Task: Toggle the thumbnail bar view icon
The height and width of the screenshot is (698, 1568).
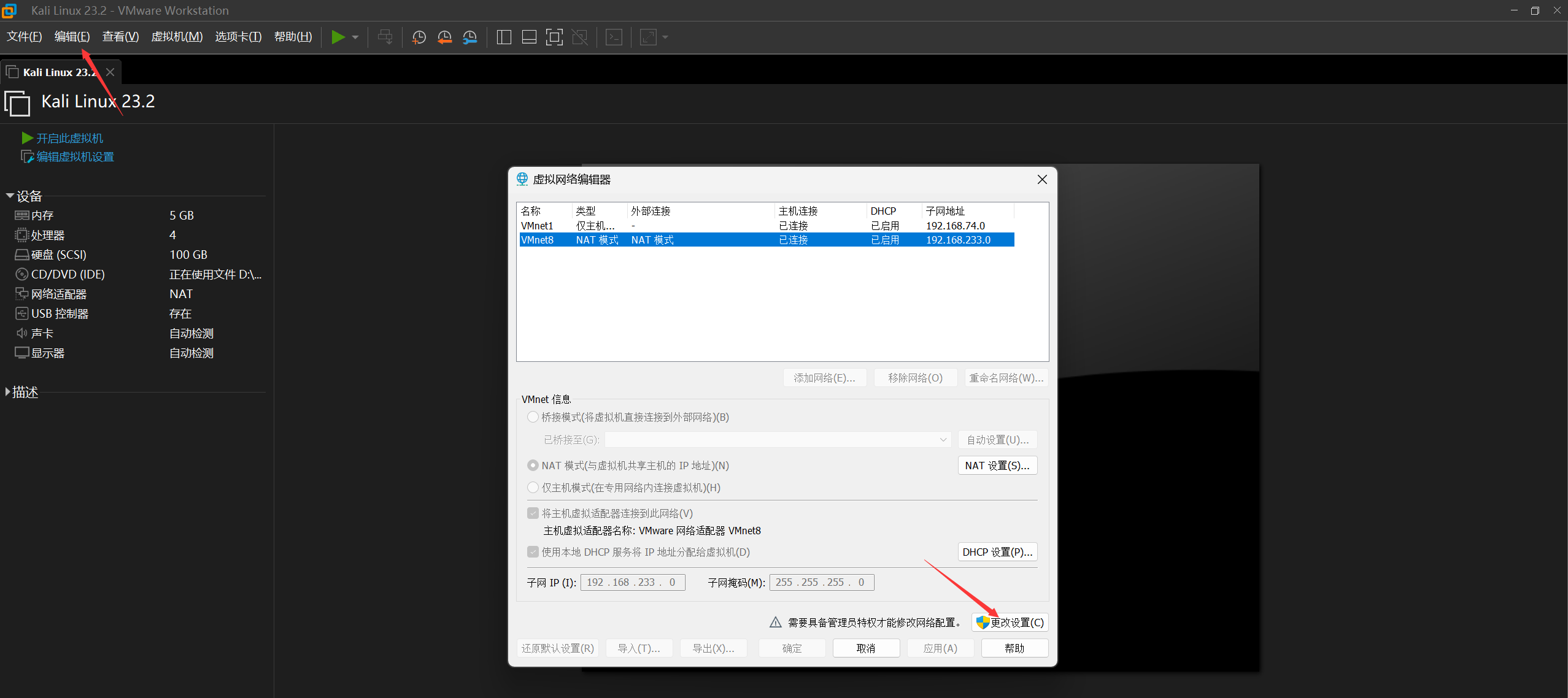Action: pyautogui.click(x=529, y=37)
